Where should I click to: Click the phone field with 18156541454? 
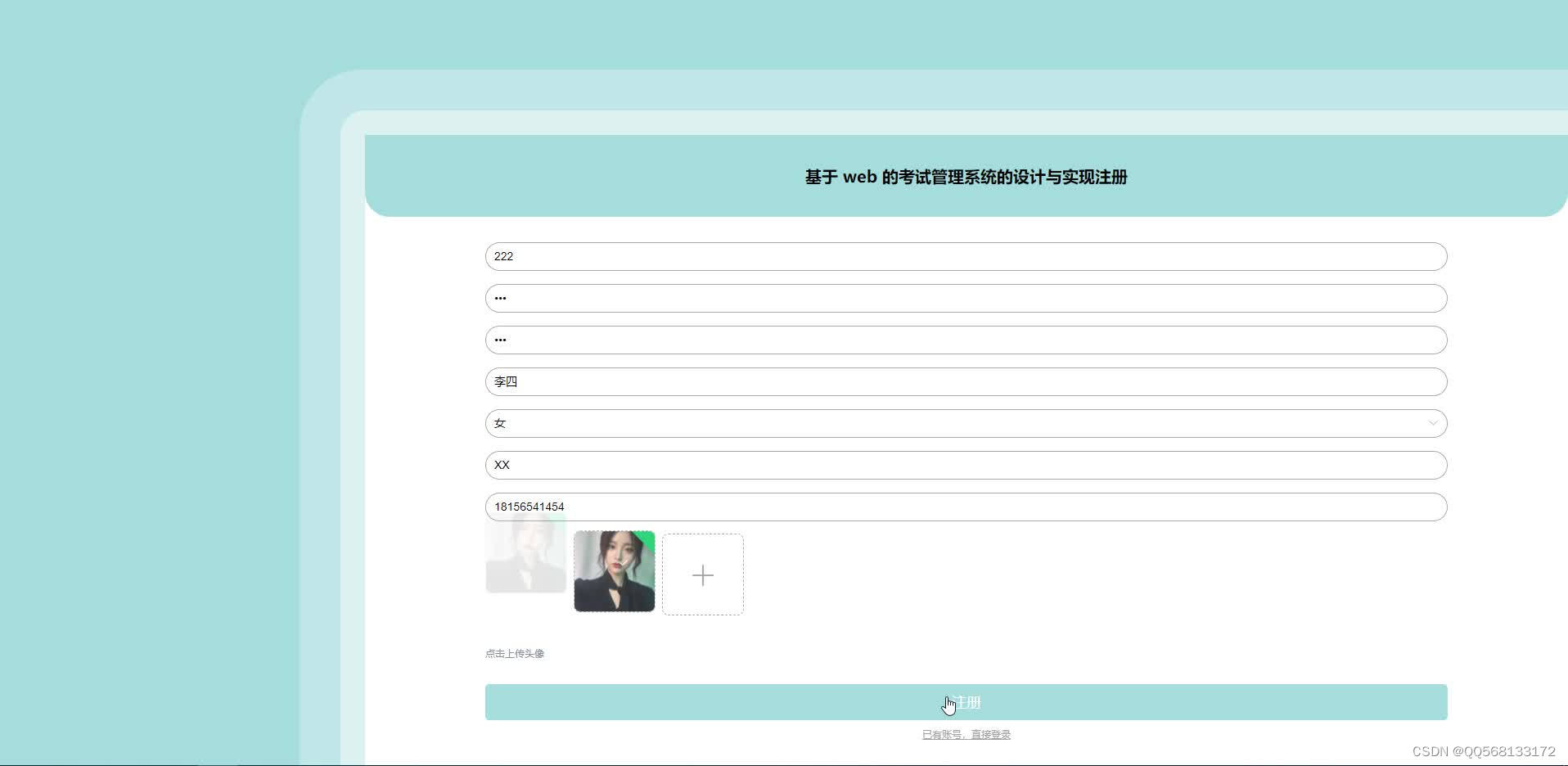pos(965,507)
